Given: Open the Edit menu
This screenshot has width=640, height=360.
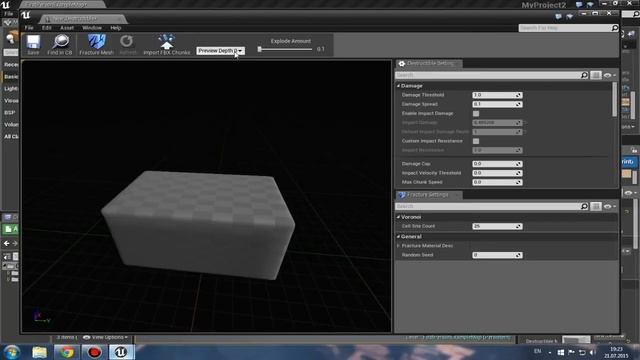Looking at the screenshot, I should click(47, 28).
